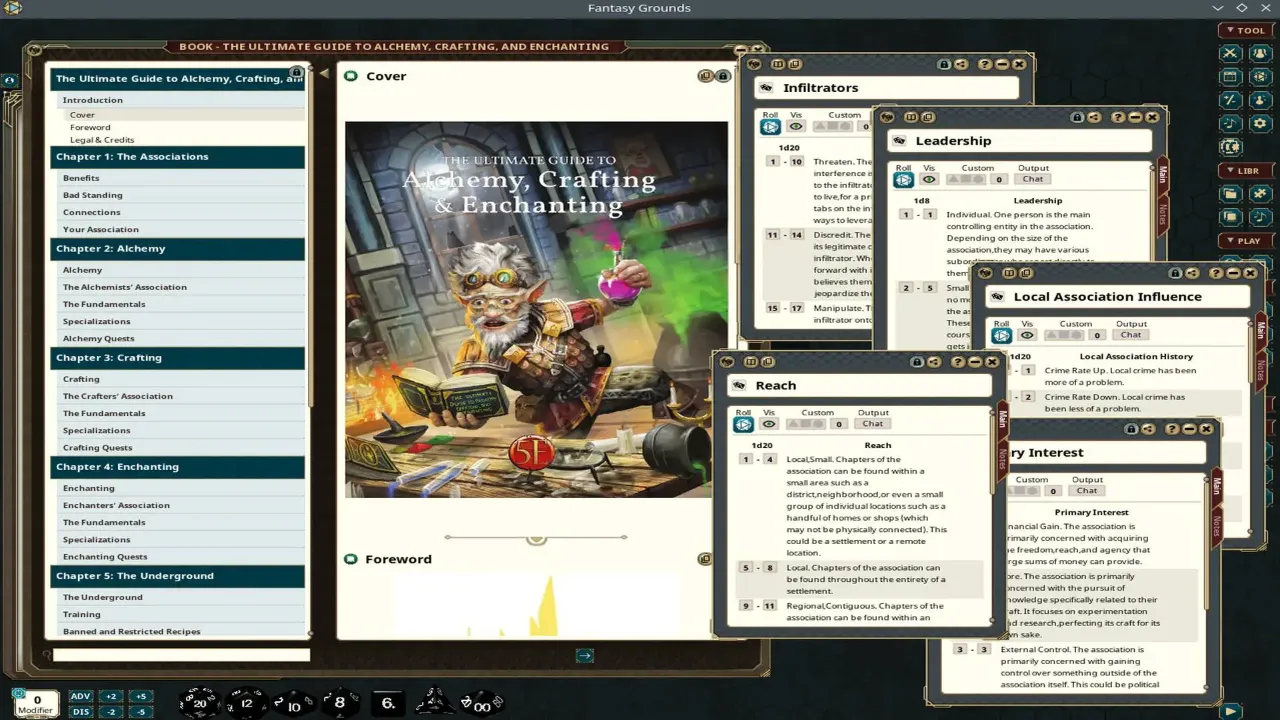Toggle the Vis eye in Reach table

click(769, 424)
